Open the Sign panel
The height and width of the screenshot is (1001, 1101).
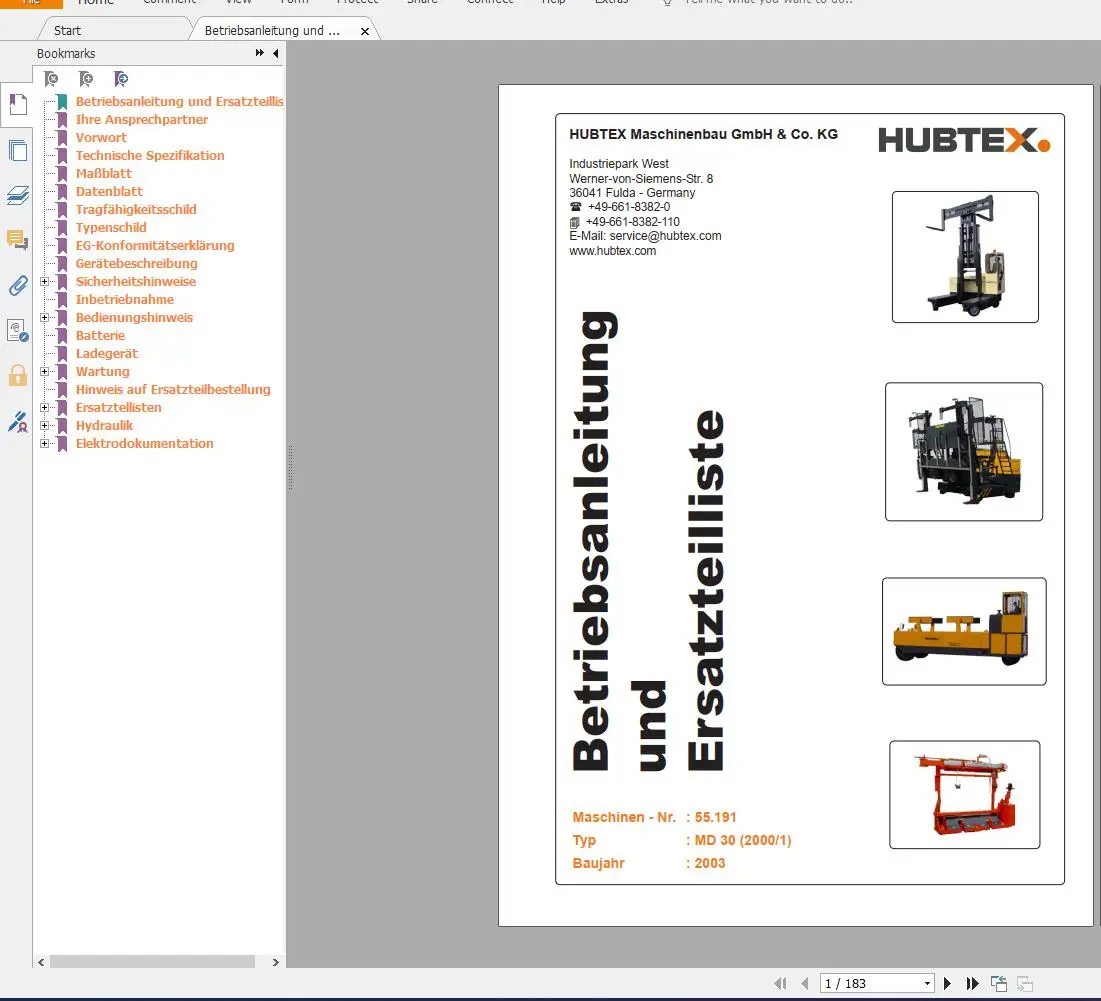pos(17,423)
